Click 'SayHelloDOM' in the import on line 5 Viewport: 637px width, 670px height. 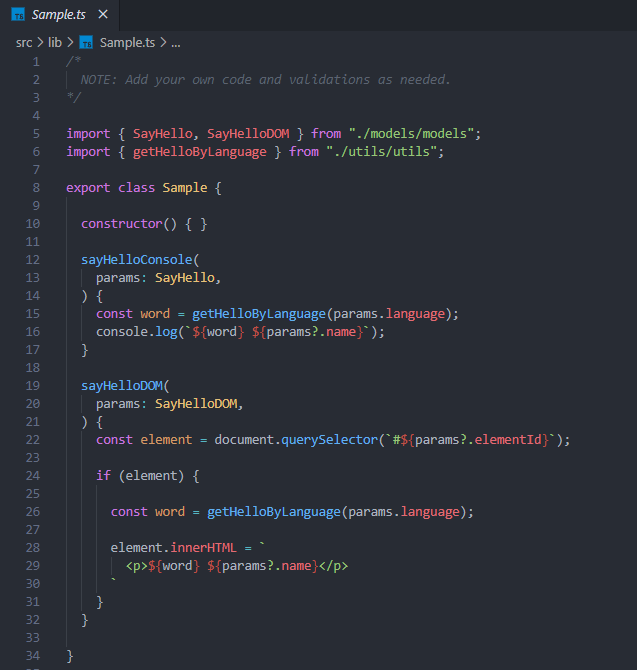(248, 134)
